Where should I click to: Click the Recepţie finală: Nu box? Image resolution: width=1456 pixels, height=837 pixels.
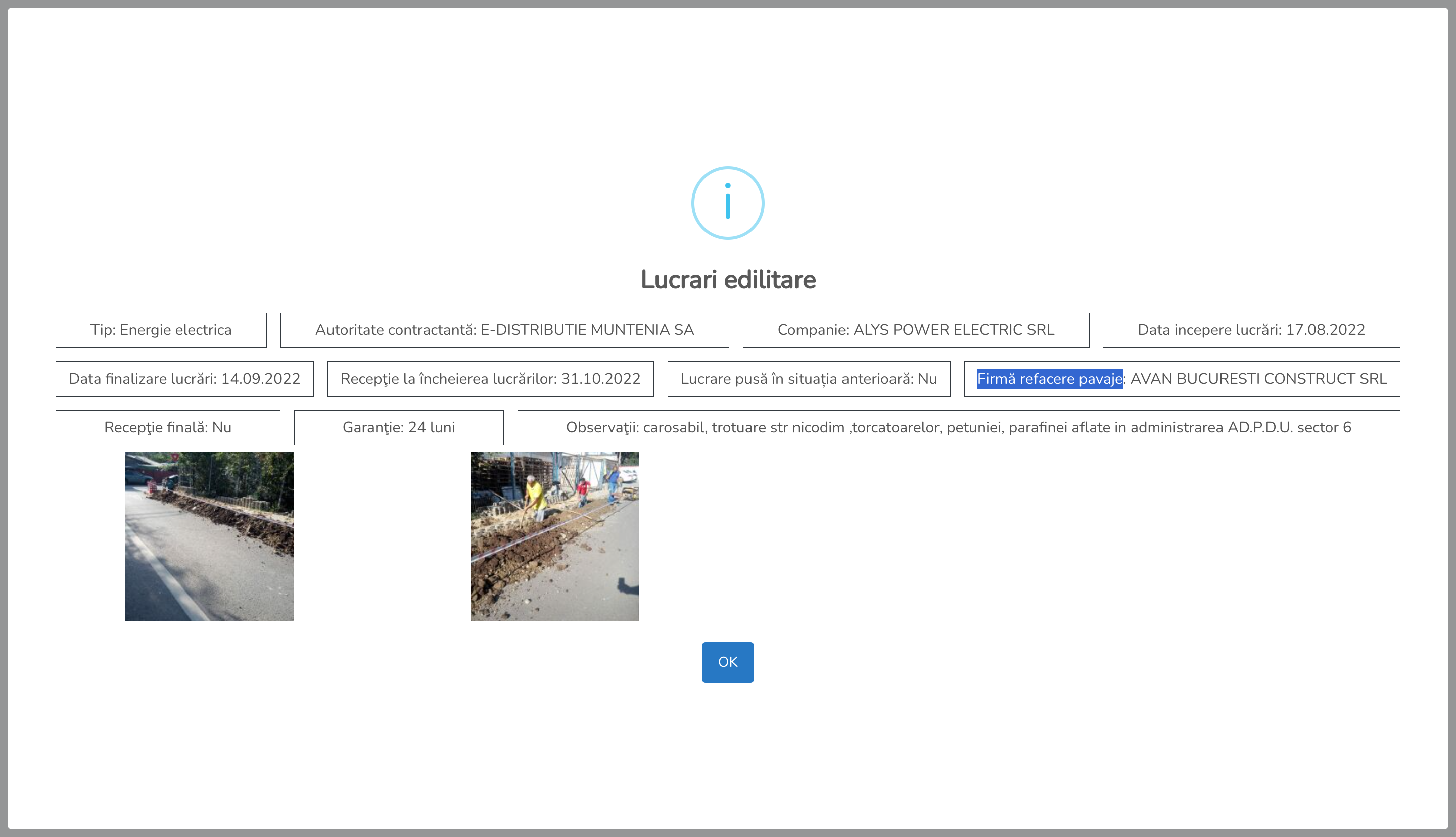pos(167,427)
